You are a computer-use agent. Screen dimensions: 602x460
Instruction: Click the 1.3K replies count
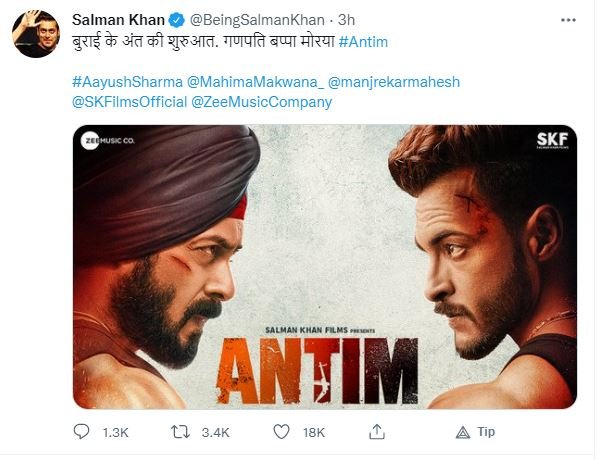115,431
